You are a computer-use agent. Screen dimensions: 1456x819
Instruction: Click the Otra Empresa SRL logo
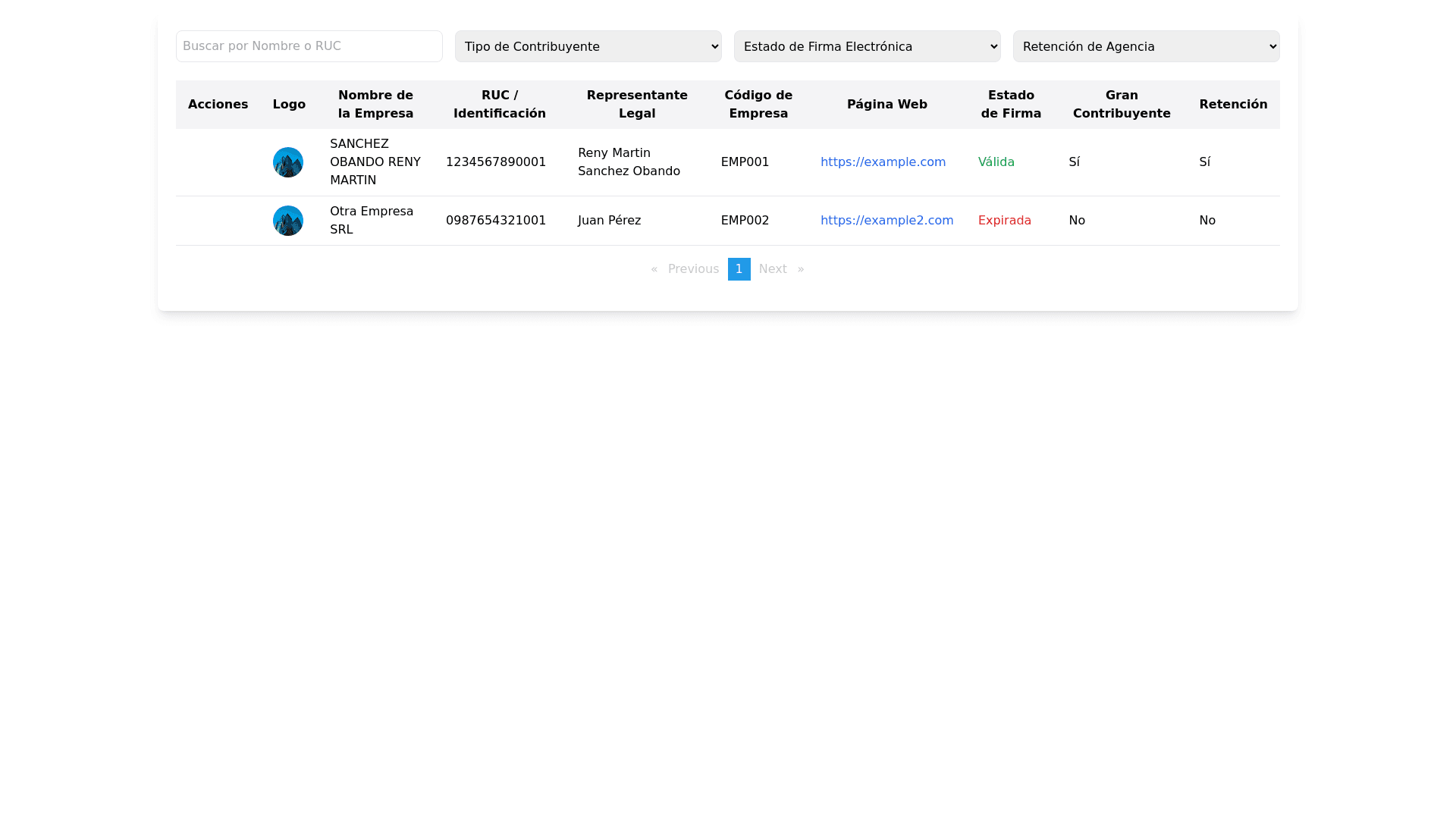click(x=288, y=221)
